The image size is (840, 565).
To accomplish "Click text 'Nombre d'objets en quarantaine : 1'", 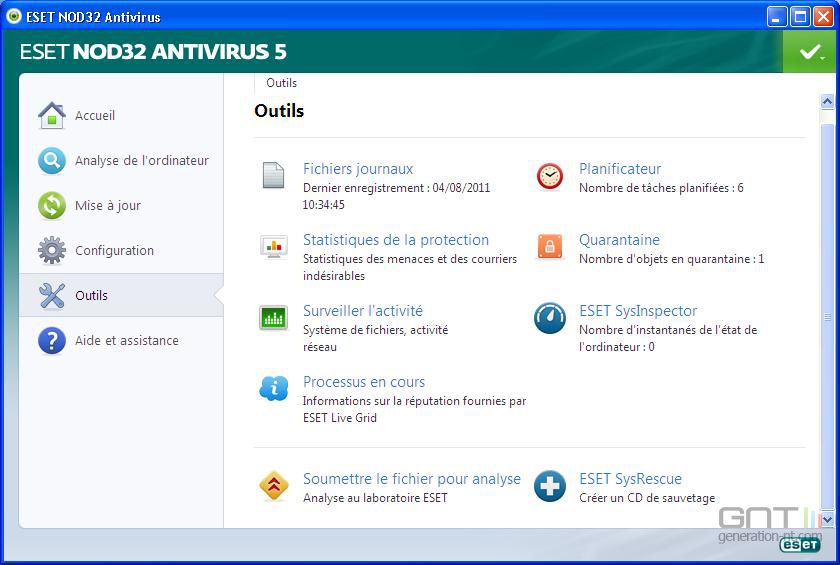I will click(x=672, y=259).
